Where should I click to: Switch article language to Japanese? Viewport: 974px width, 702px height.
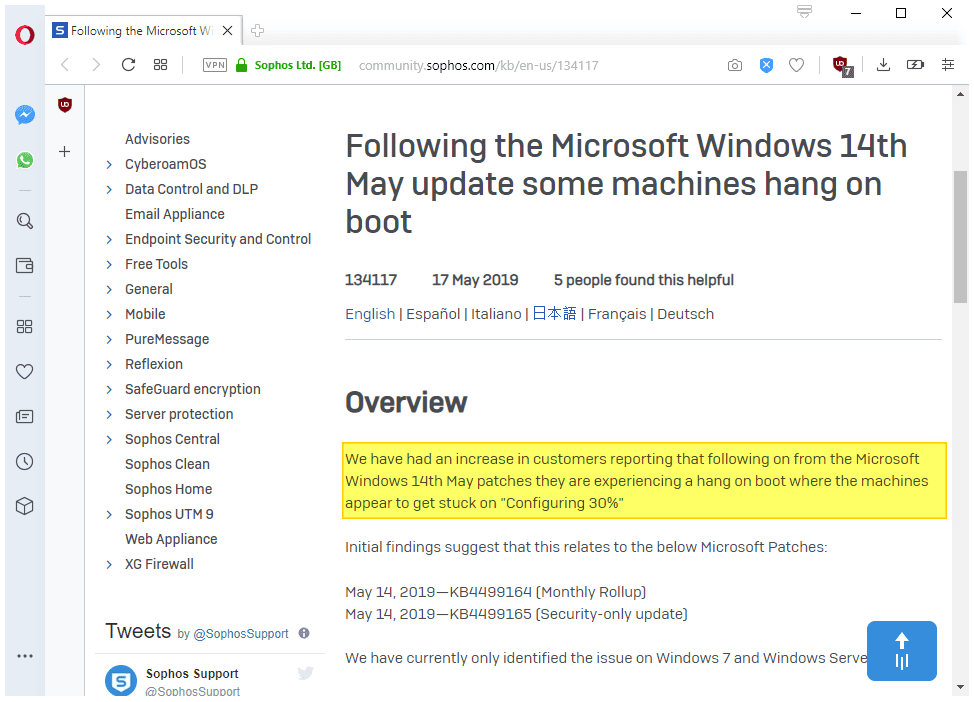coord(554,314)
